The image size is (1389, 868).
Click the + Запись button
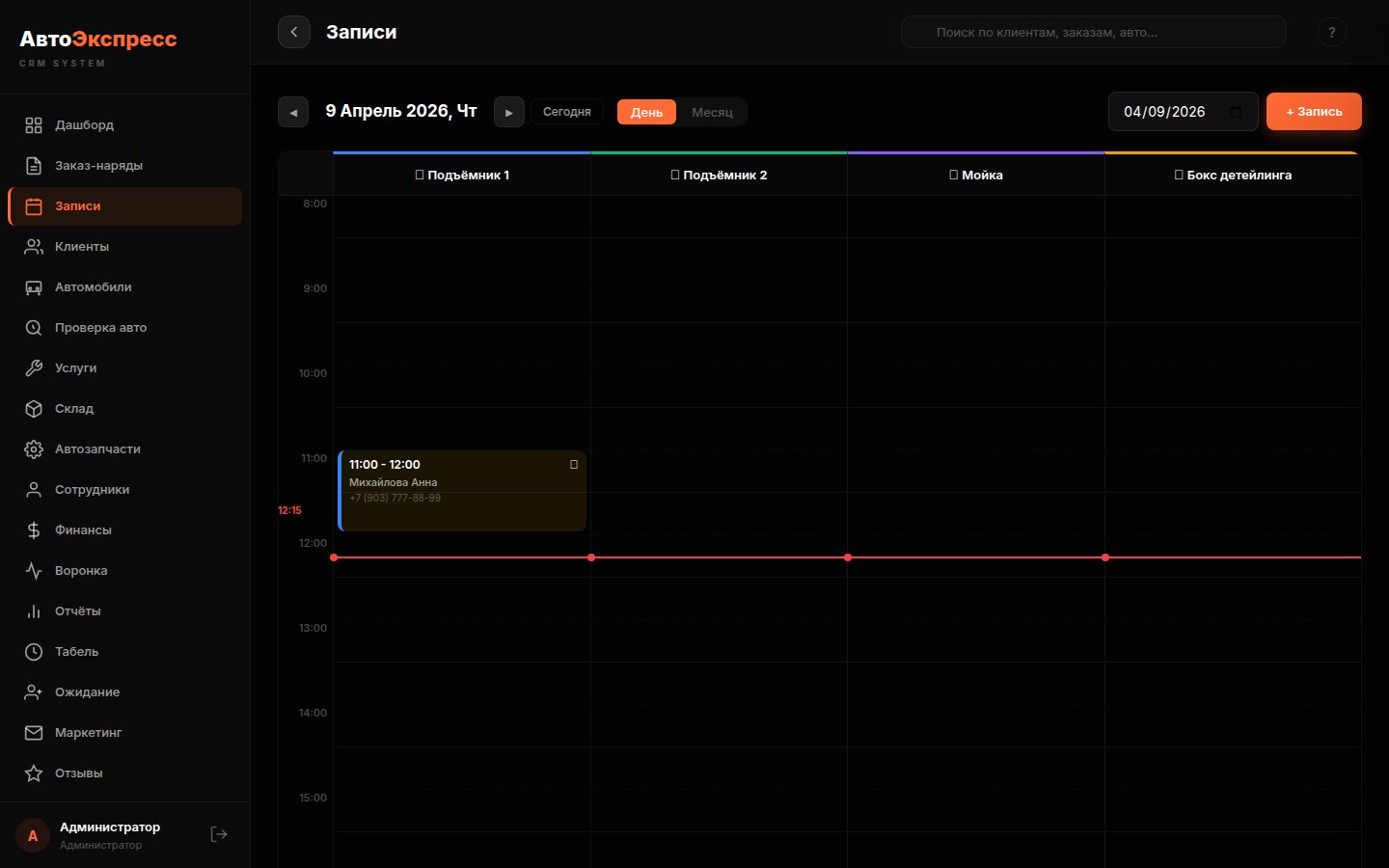click(x=1314, y=111)
